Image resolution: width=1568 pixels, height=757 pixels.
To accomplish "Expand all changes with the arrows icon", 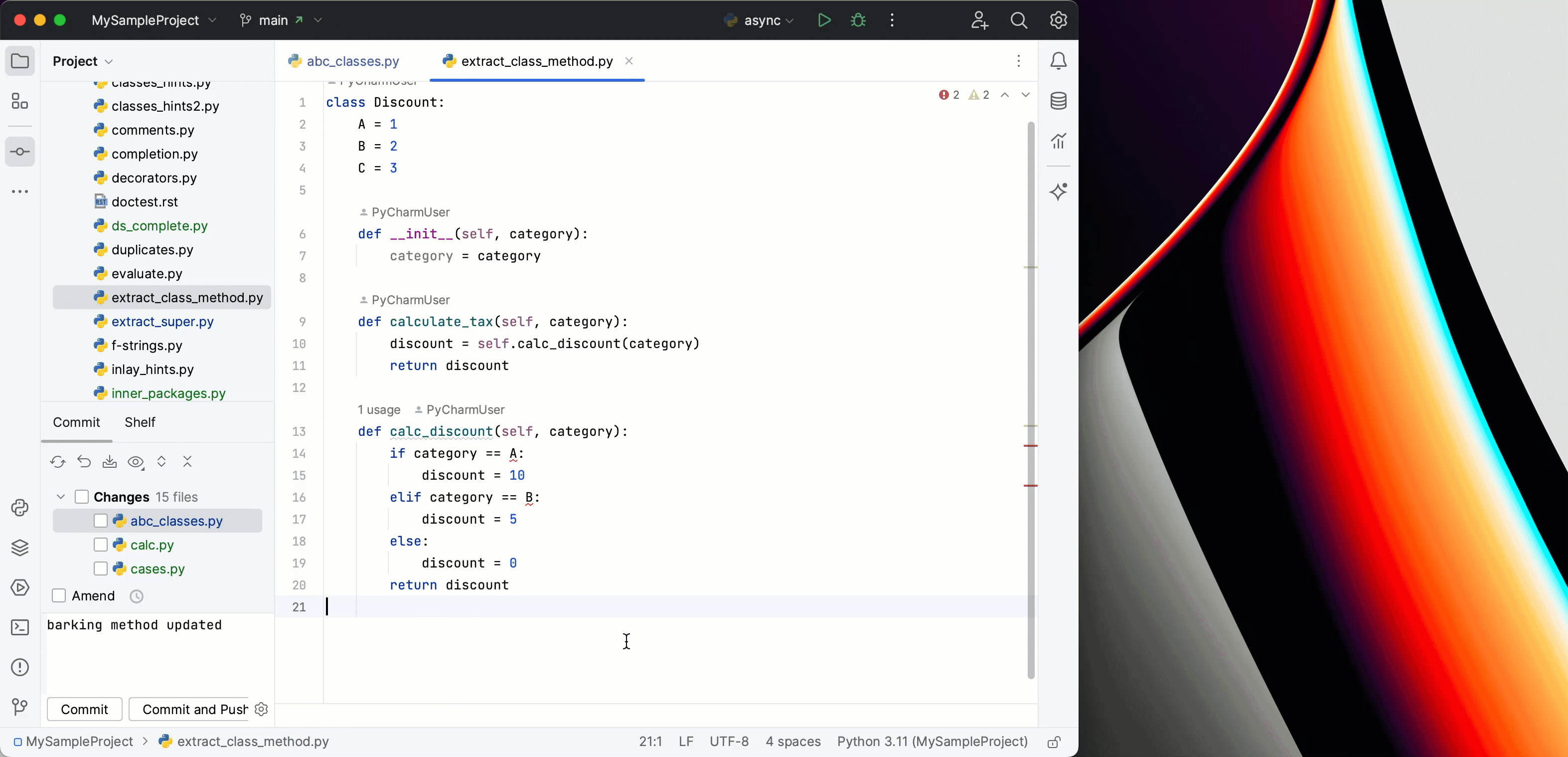I will tap(161, 462).
